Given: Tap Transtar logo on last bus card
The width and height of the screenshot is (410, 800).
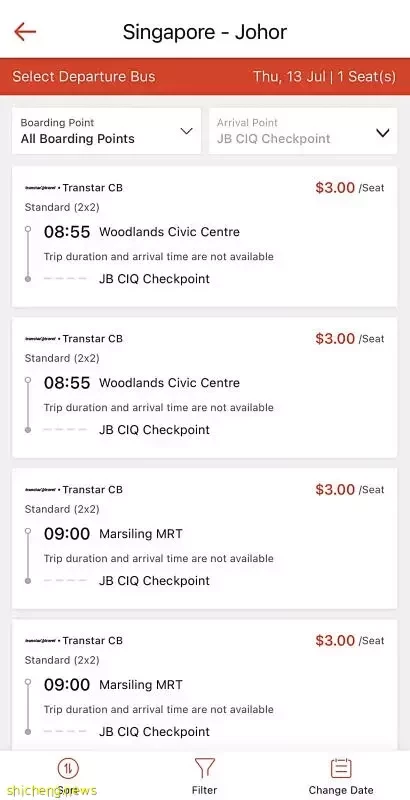Looking at the screenshot, I should 42,641.
